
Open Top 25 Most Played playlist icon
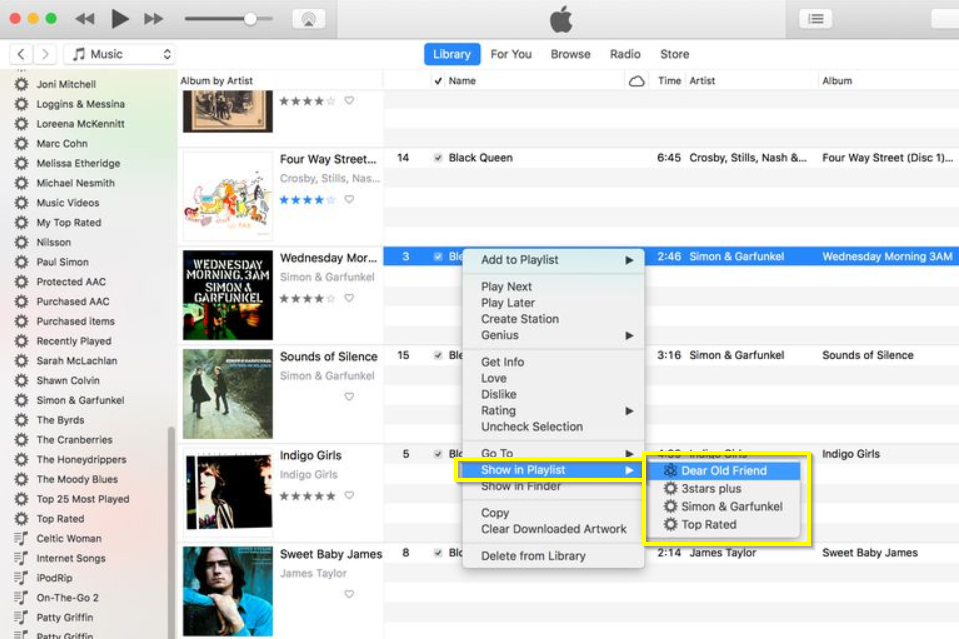21,499
